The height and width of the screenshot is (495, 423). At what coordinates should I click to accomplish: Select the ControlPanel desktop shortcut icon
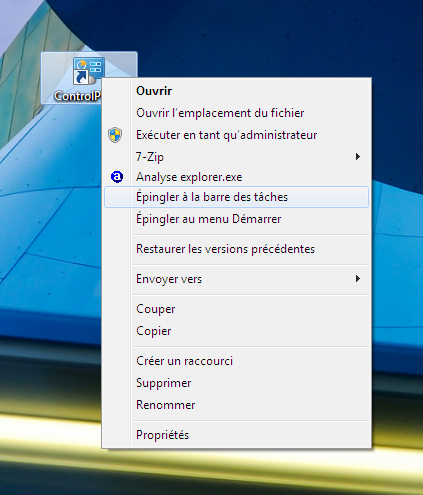point(89,71)
